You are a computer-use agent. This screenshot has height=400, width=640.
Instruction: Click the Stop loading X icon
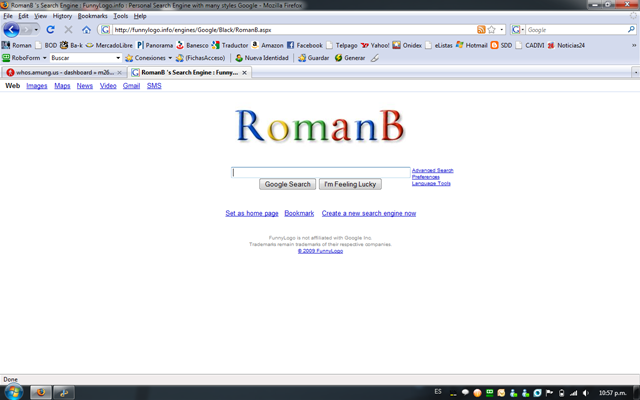[x=68, y=30]
